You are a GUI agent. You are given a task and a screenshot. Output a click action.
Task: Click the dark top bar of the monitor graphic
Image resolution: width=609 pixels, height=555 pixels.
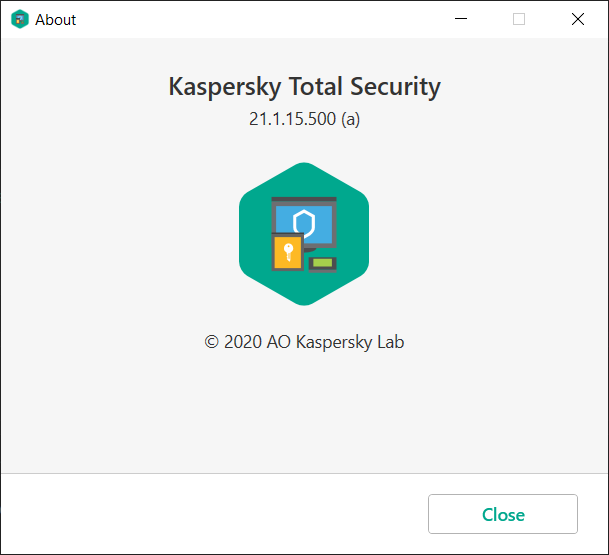(x=304, y=201)
